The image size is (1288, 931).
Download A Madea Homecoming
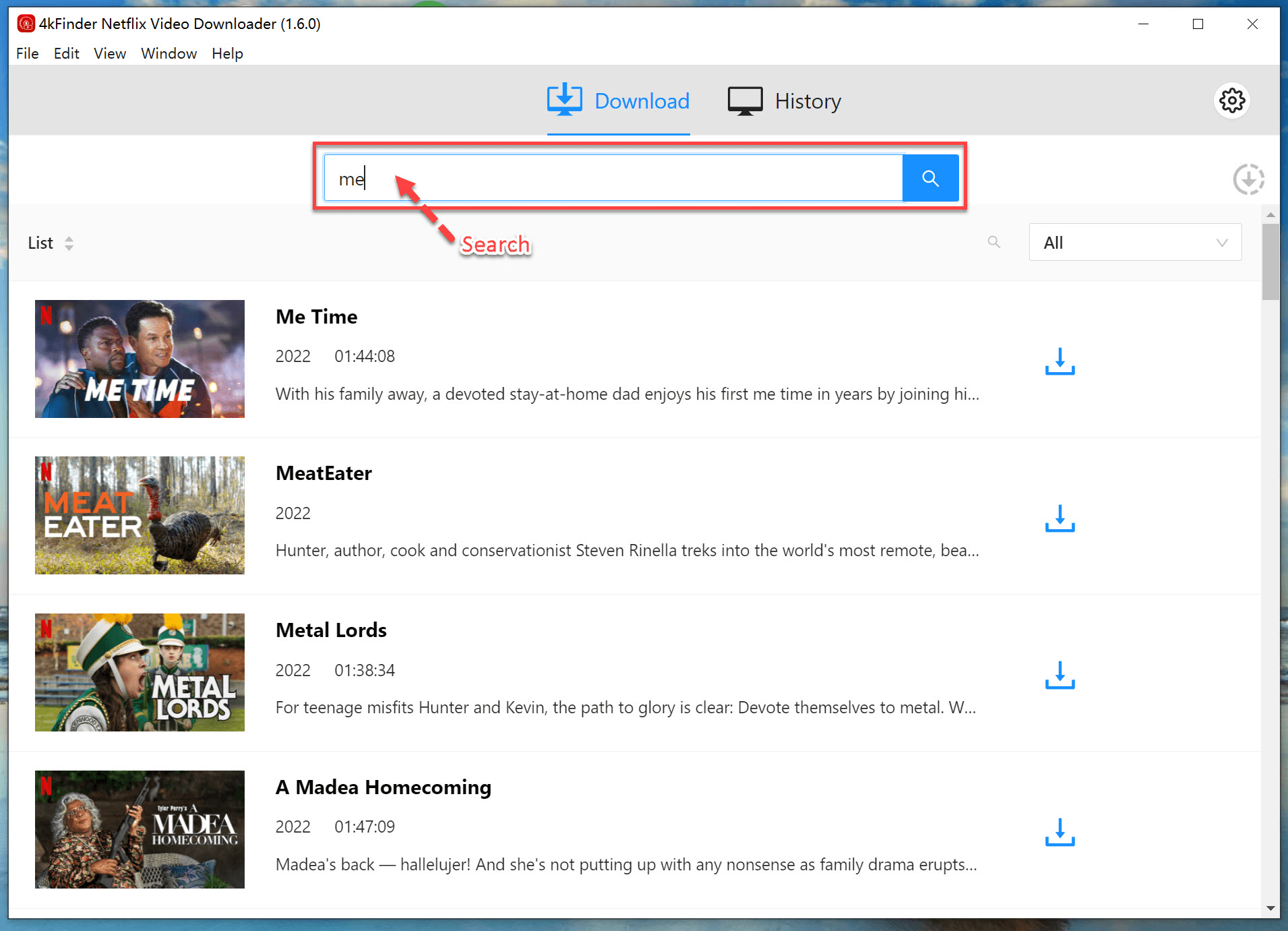(1060, 833)
